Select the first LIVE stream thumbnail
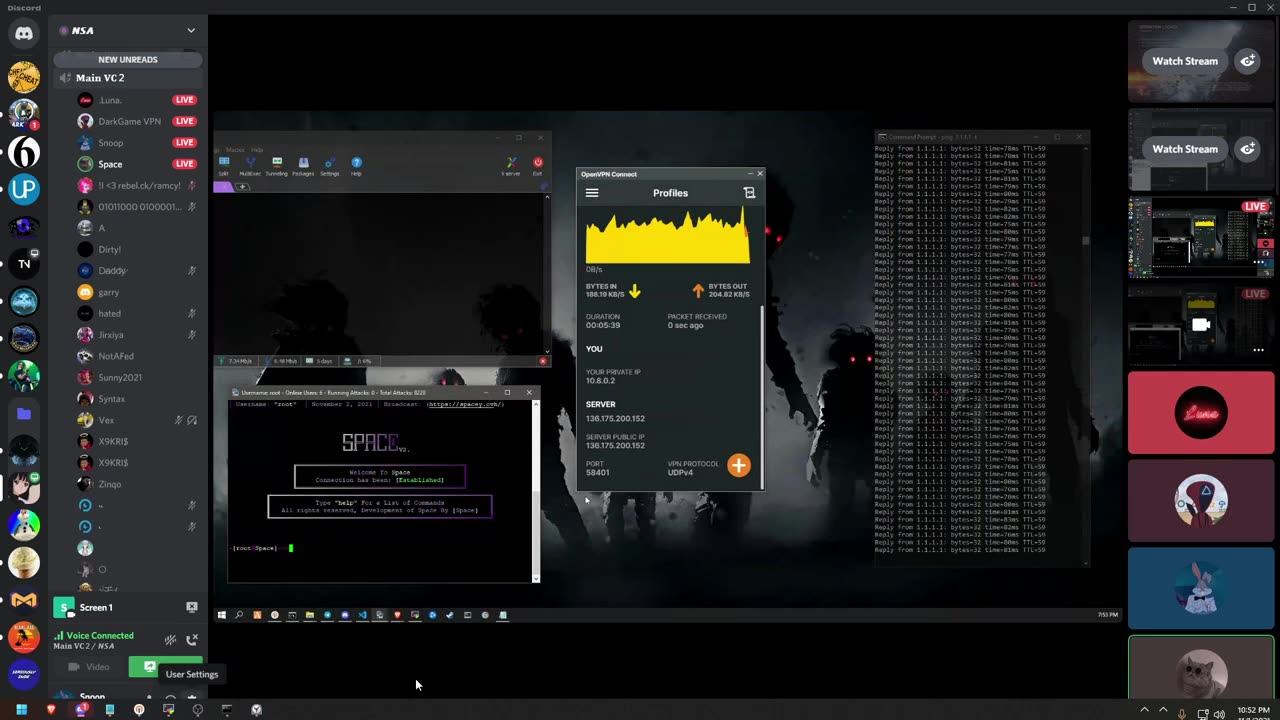The width and height of the screenshot is (1280, 720). point(1201,238)
